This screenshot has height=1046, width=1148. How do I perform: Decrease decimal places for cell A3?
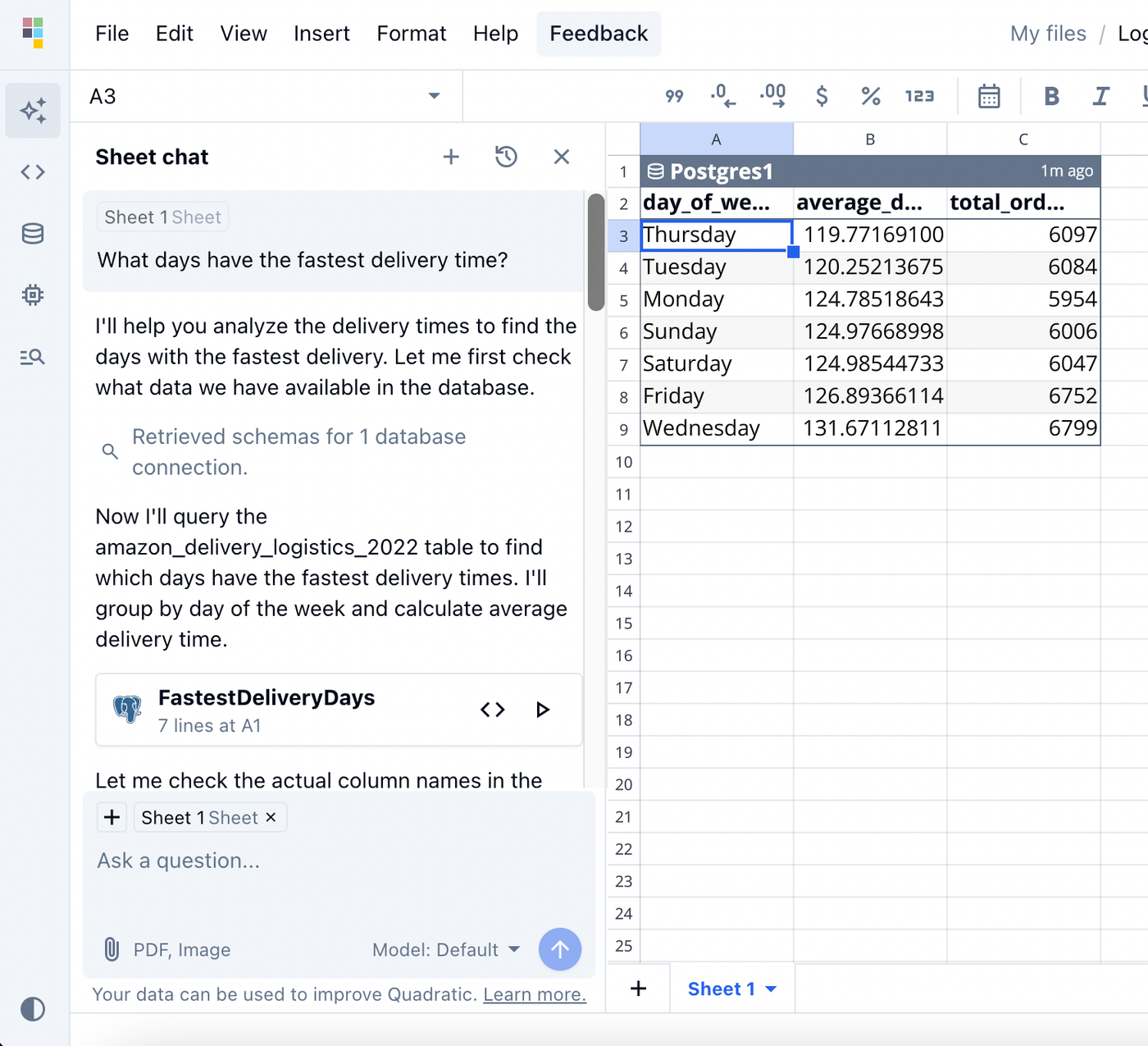(x=722, y=96)
